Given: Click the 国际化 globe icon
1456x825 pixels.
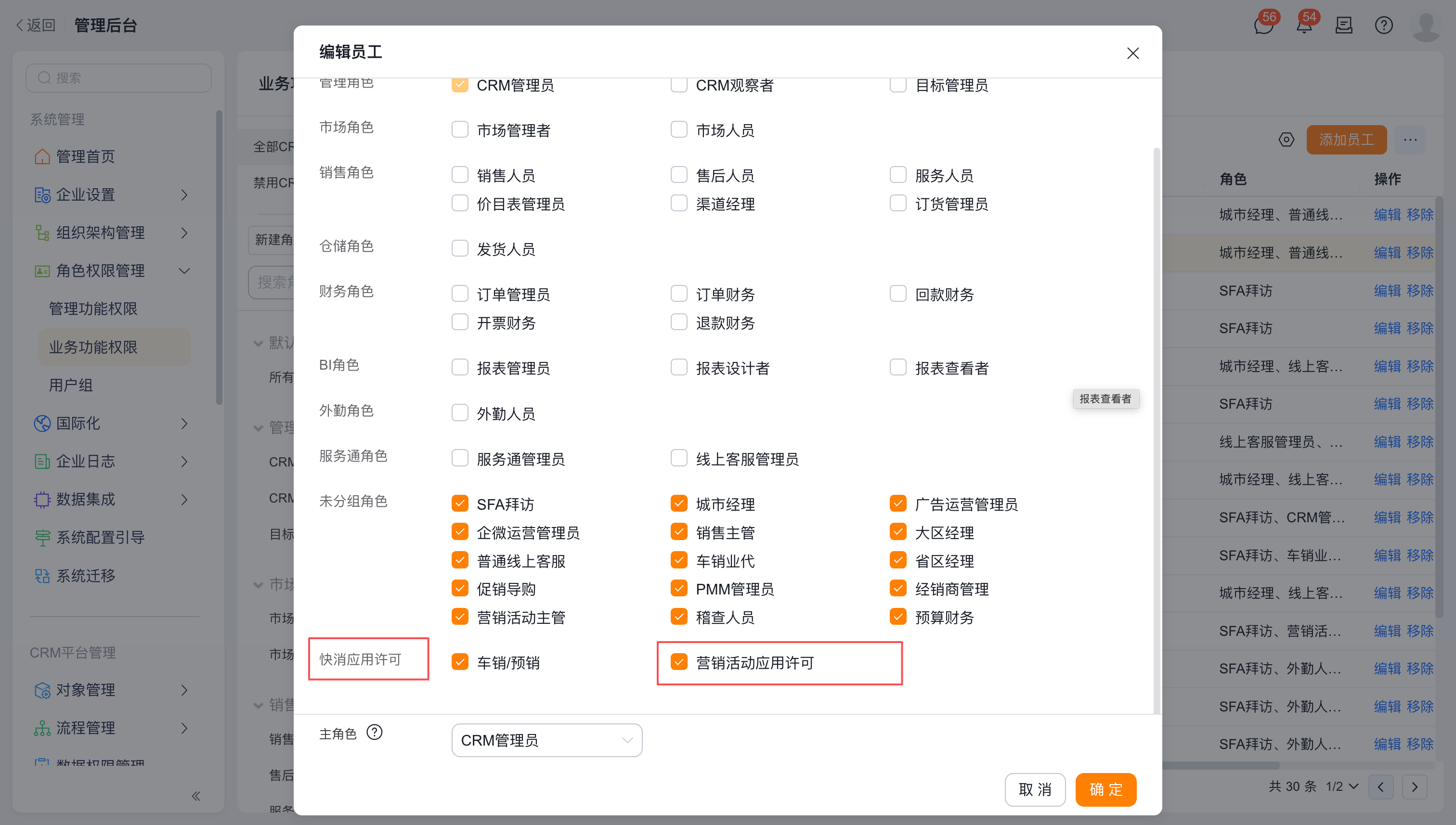Looking at the screenshot, I should [42, 423].
